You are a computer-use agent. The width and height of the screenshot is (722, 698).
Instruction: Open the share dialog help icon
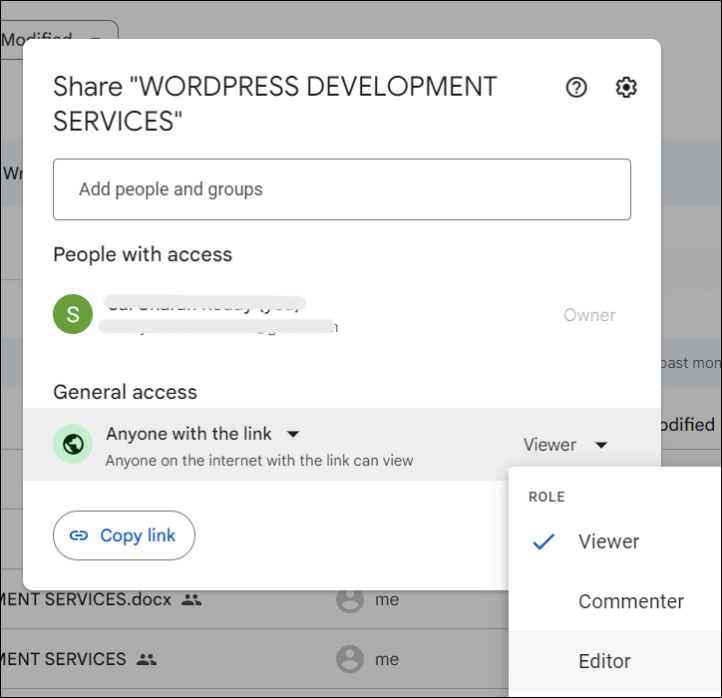point(576,87)
